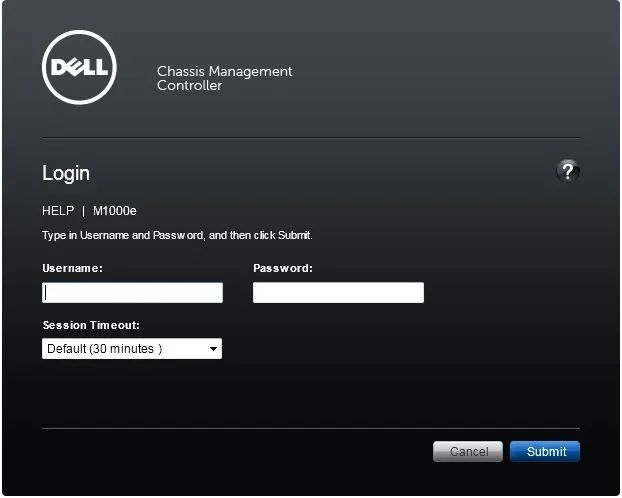The height and width of the screenshot is (498, 622).
Task: Submit the login form
Action: tap(545, 452)
